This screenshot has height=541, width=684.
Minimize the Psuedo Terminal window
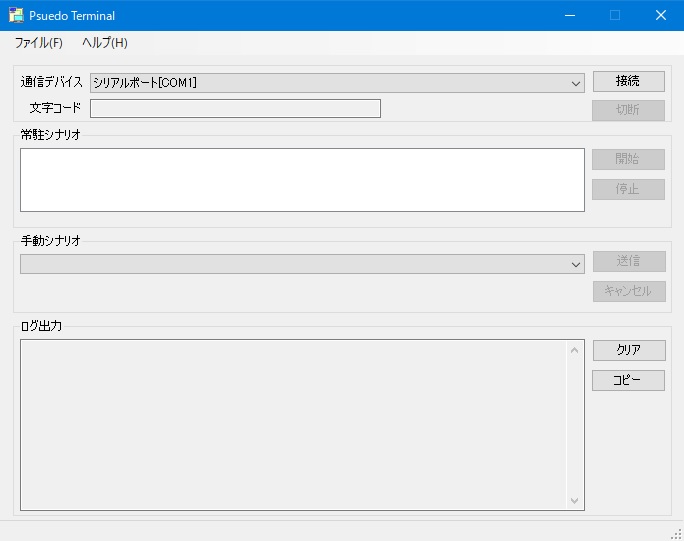(x=570, y=15)
